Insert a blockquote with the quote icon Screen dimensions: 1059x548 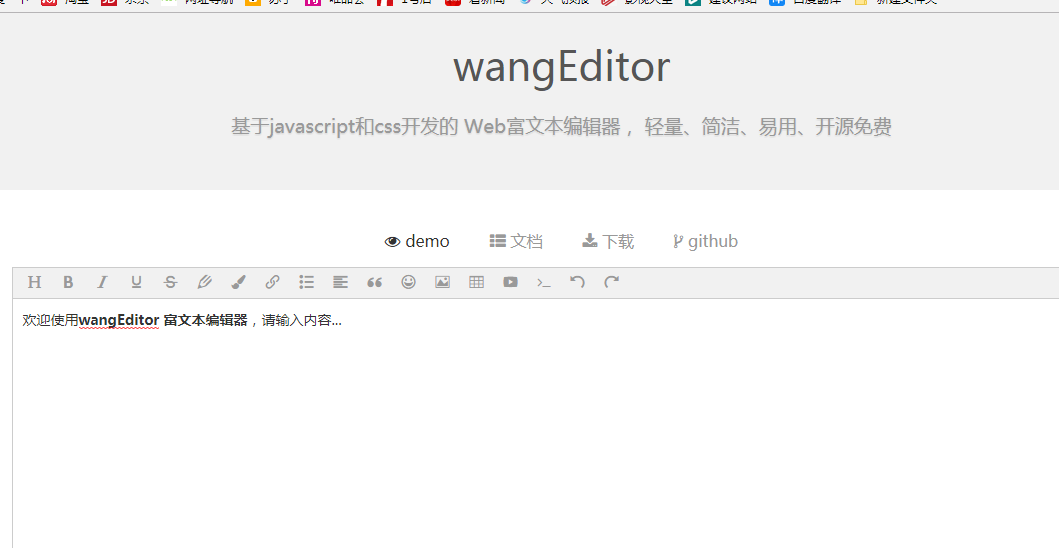[x=374, y=282]
